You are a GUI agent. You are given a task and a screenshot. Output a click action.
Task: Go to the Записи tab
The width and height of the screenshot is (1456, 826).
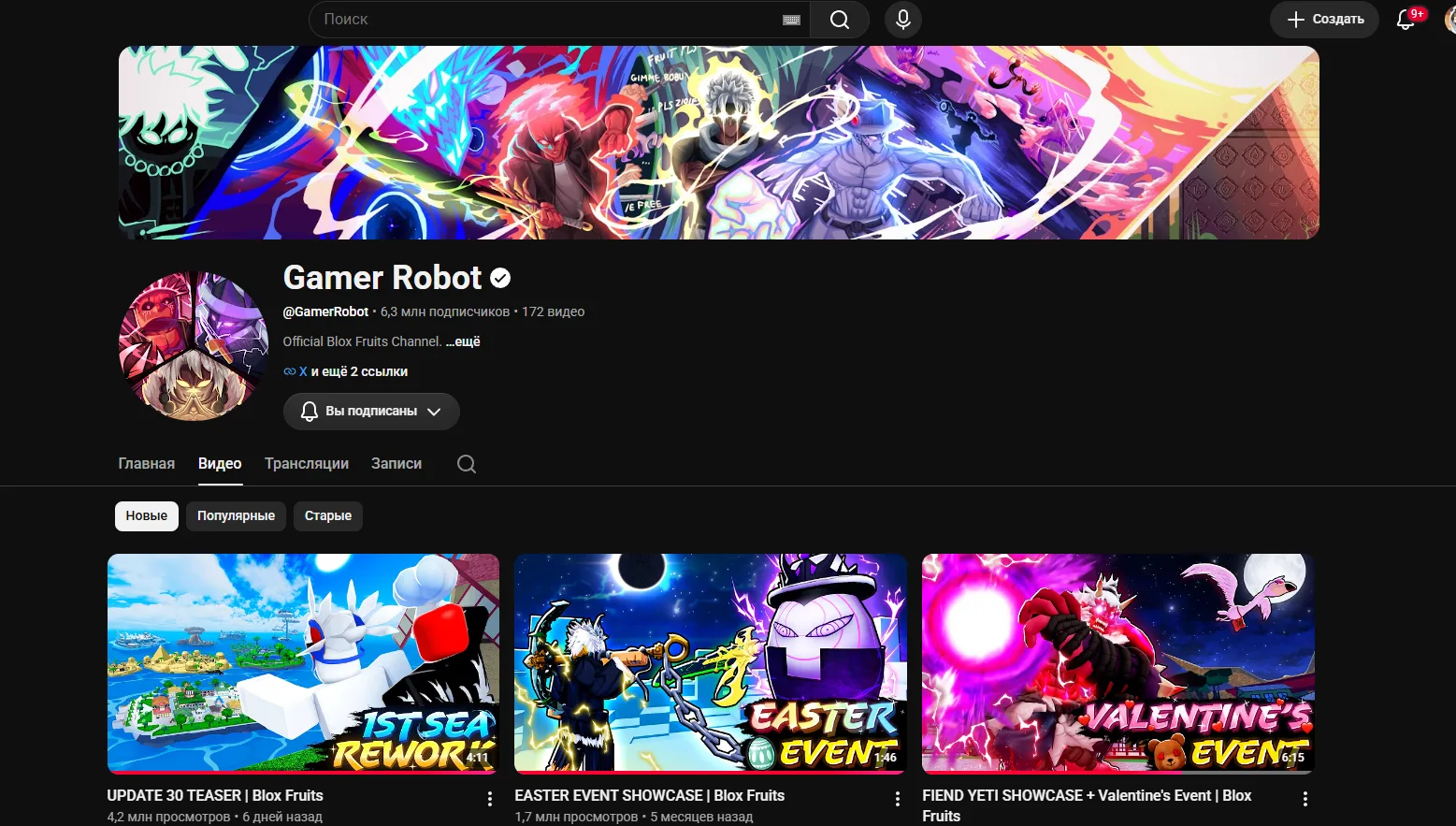[x=396, y=464]
